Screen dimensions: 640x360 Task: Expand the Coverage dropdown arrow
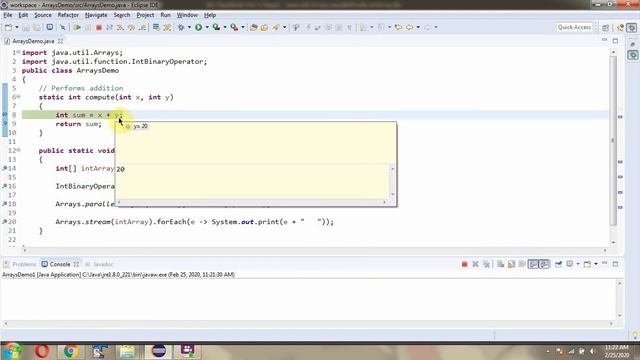pos(225,27)
